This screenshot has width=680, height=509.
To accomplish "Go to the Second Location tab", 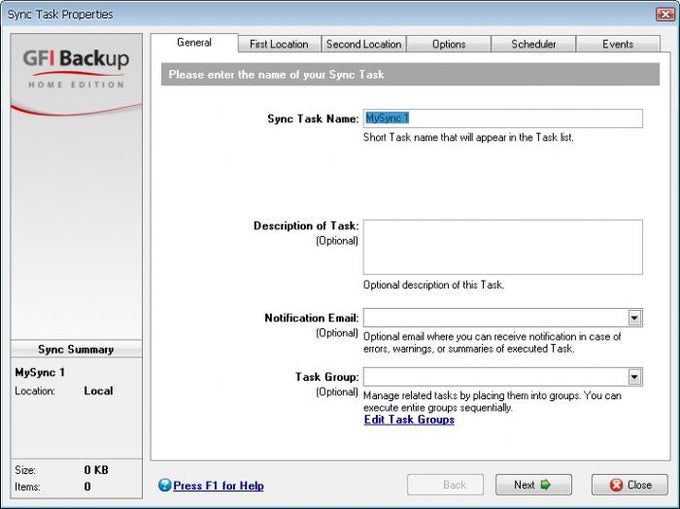I will pyautogui.click(x=364, y=44).
